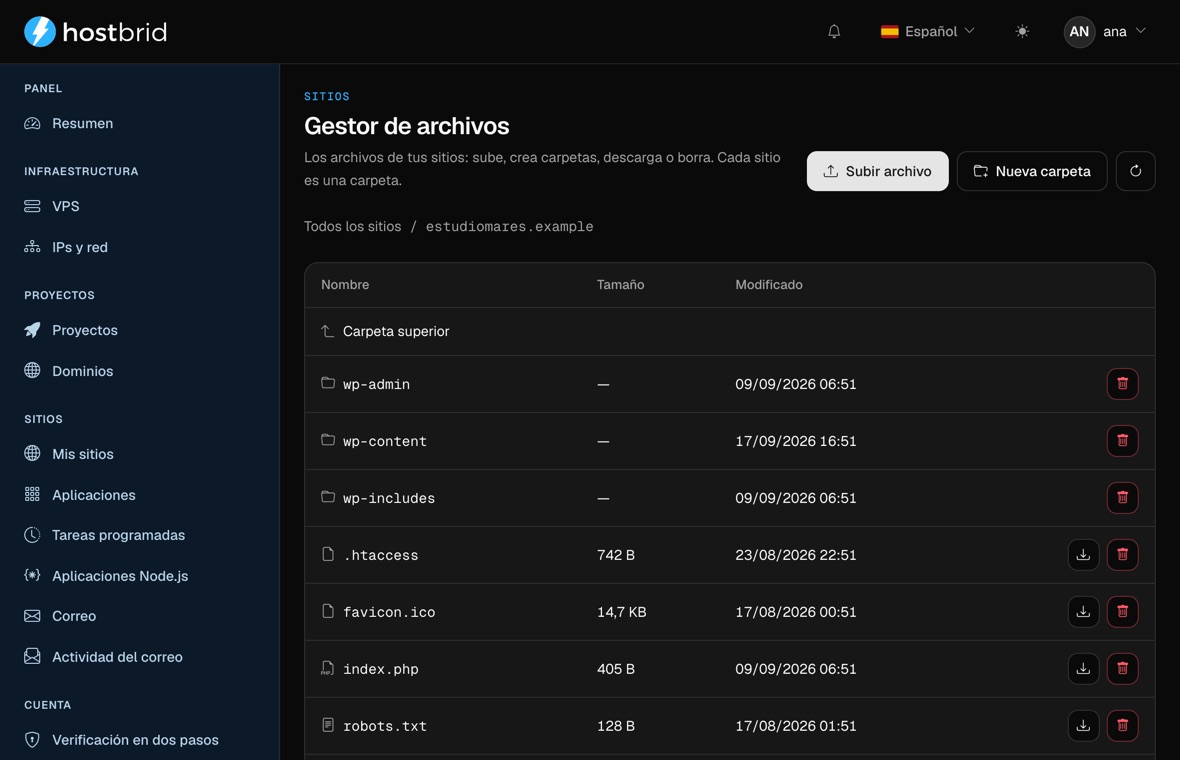
Task: Download robots.txt
Action: 1083,726
